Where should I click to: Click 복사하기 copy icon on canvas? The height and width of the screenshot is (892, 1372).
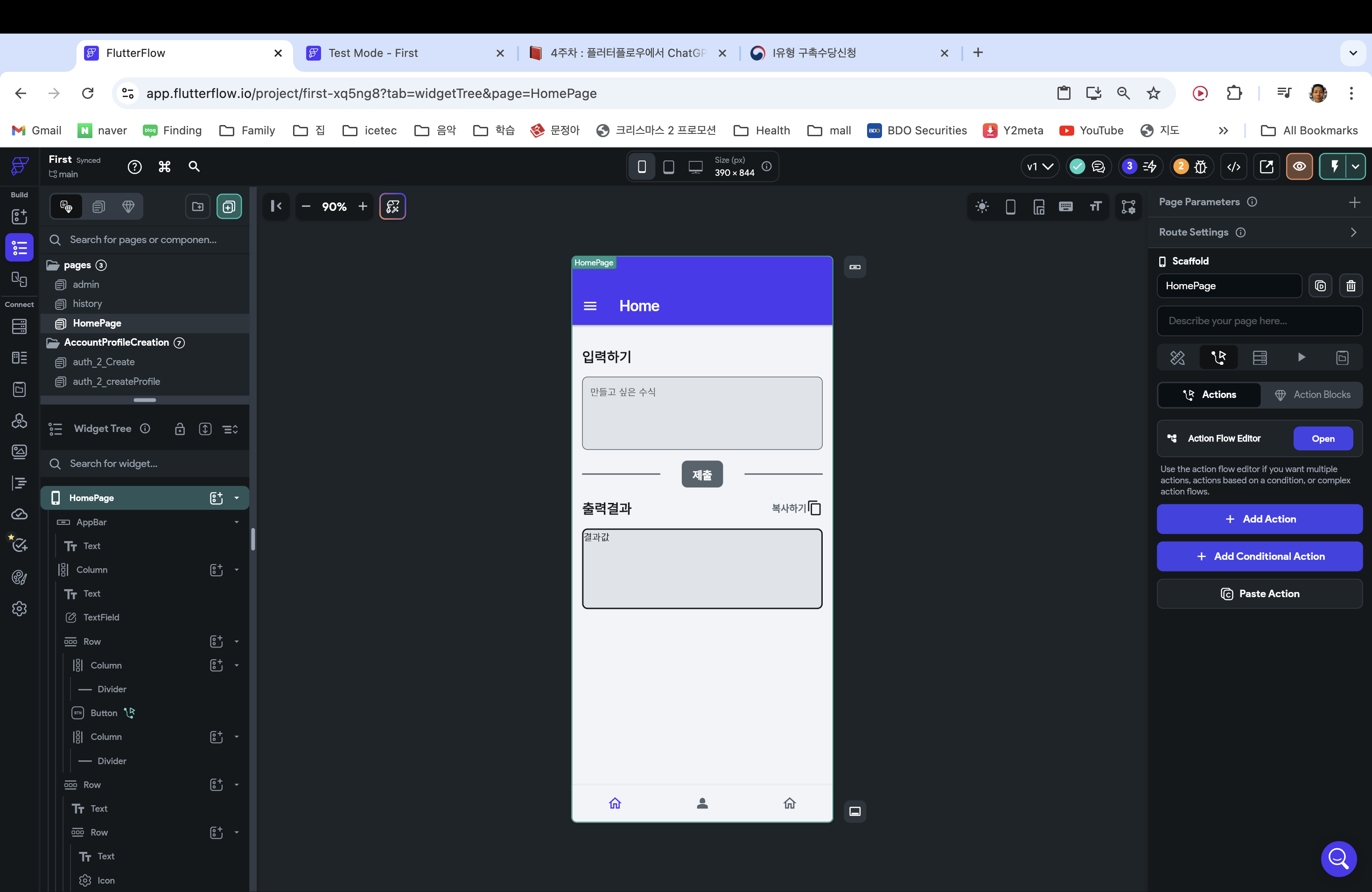pos(814,508)
